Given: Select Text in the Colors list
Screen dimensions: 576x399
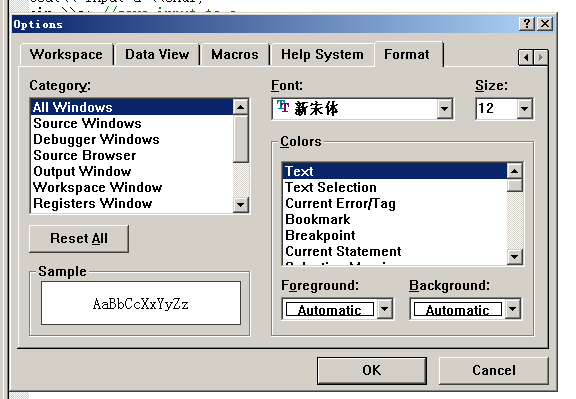Looking at the screenshot, I should pos(395,171).
